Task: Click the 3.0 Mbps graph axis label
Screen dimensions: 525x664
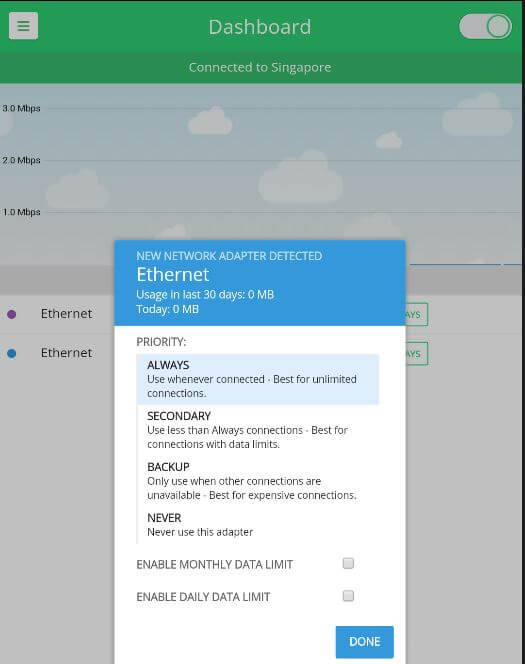Action: 21,108
